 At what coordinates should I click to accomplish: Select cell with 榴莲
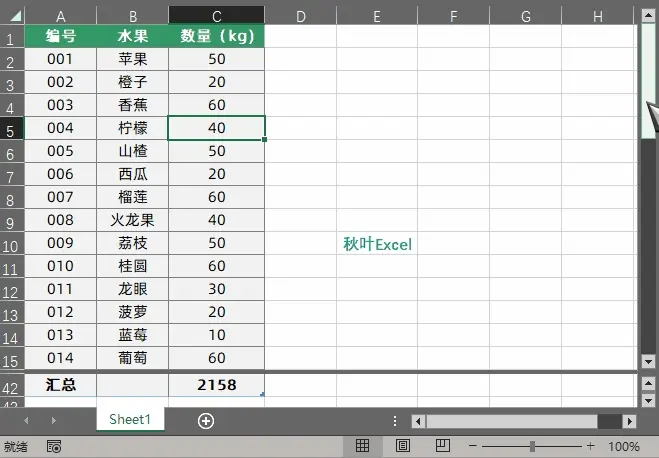(132, 197)
